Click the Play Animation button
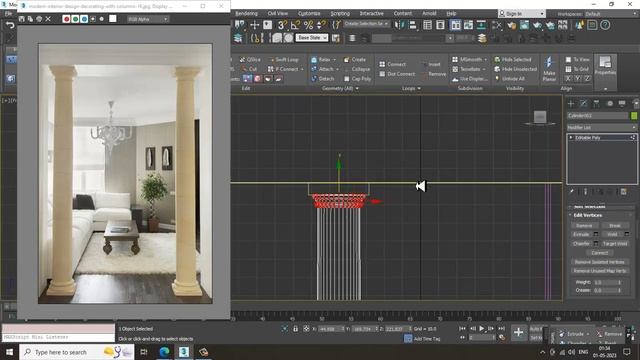Viewport: 640px width, 360px height. point(482,328)
